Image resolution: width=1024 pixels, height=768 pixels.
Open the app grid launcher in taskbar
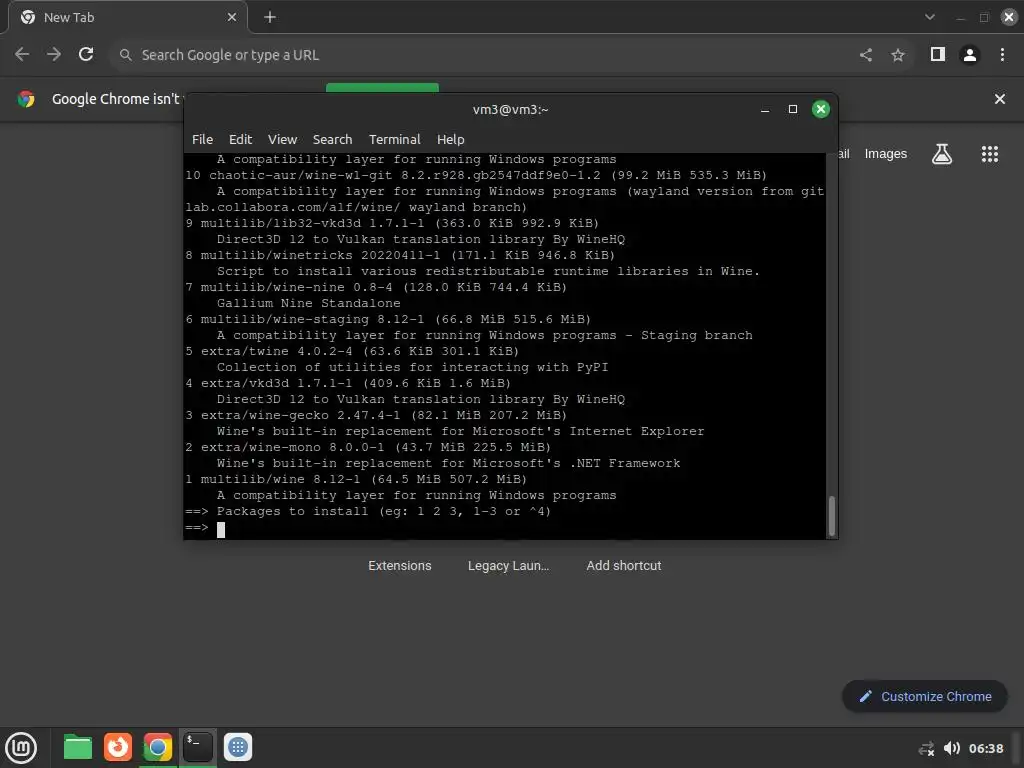(x=238, y=747)
